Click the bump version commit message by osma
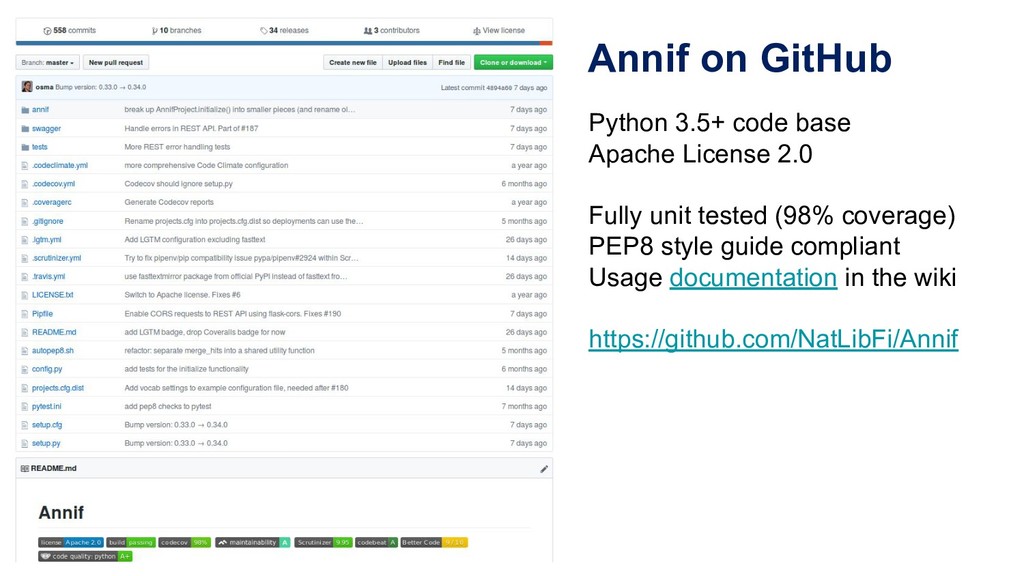 101,88
